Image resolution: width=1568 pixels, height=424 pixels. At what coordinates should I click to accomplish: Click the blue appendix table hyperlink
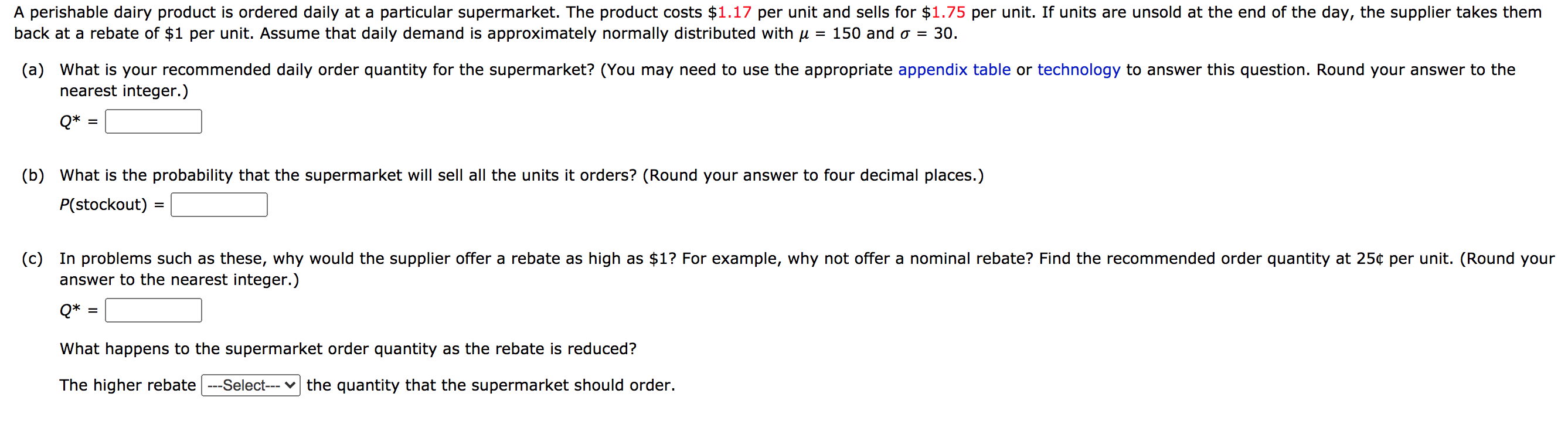tap(954, 70)
